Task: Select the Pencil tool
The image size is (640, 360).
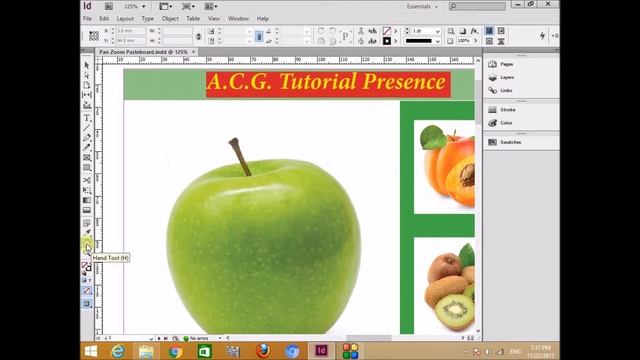Action: tap(87, 147)
